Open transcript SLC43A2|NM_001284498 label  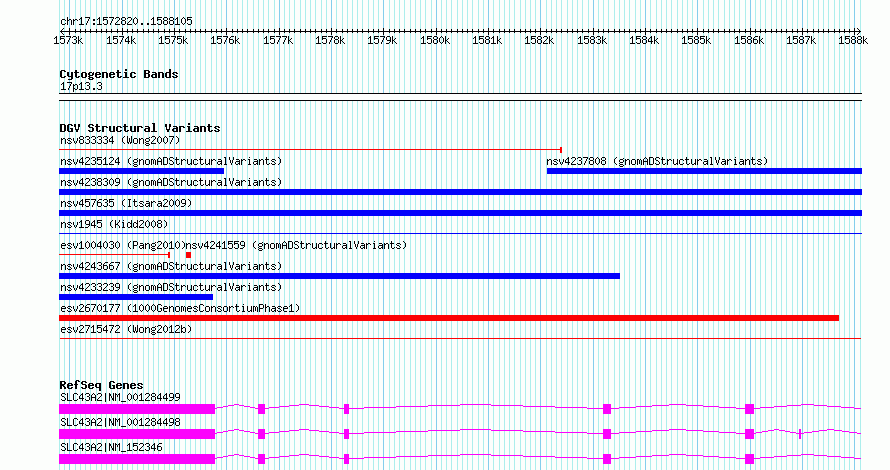point(120,422)
